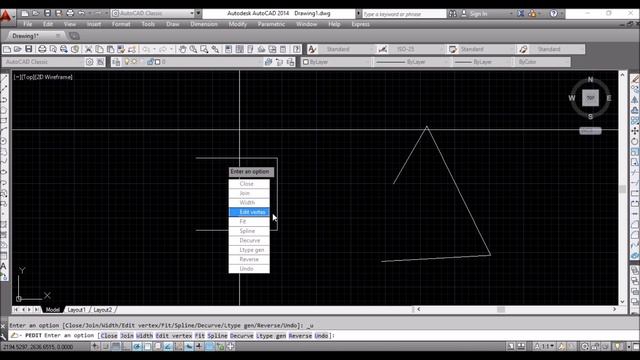Toggle Grid Display in the status bar
Viewport: 640px width, 360px height.
(116, 347)
